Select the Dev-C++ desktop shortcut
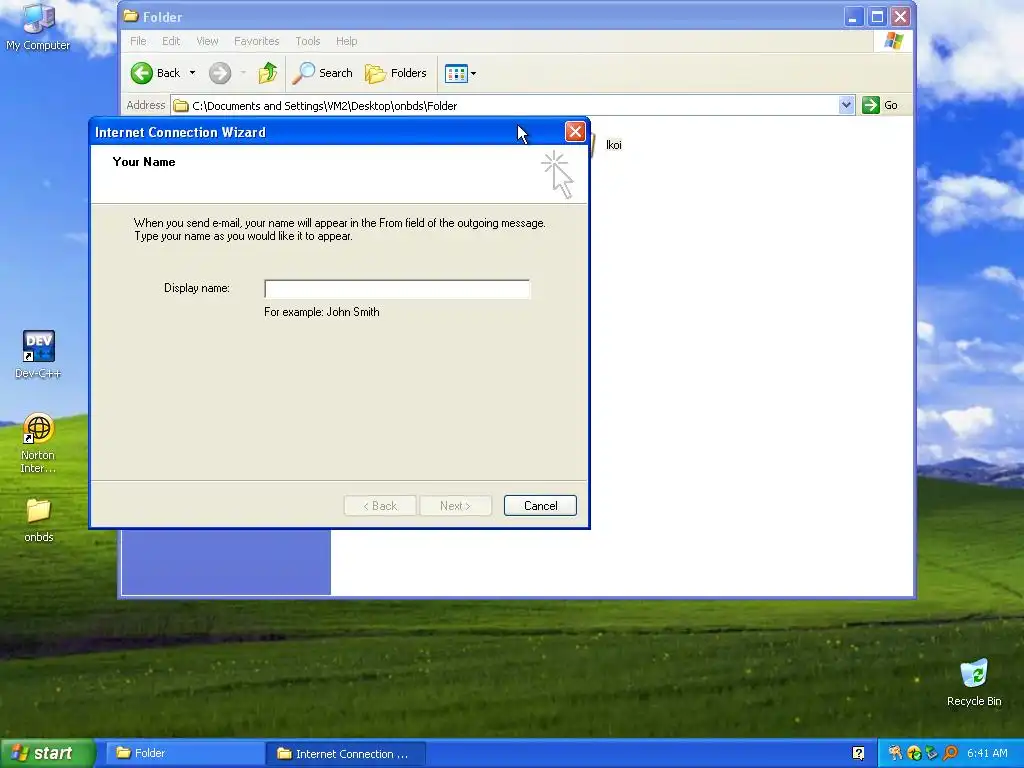1024x768 pixels. click(x=38, y=355)
